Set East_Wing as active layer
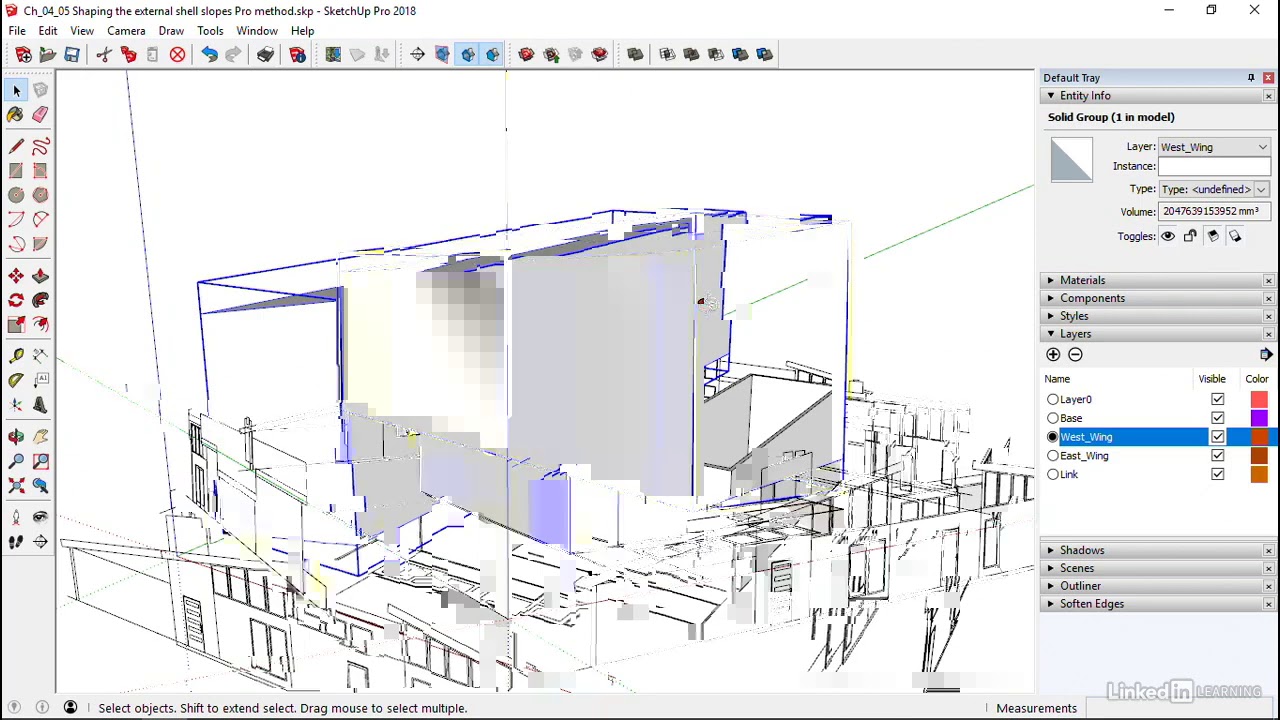This screenshot has width=1280, height=720. pos(1052,456)
